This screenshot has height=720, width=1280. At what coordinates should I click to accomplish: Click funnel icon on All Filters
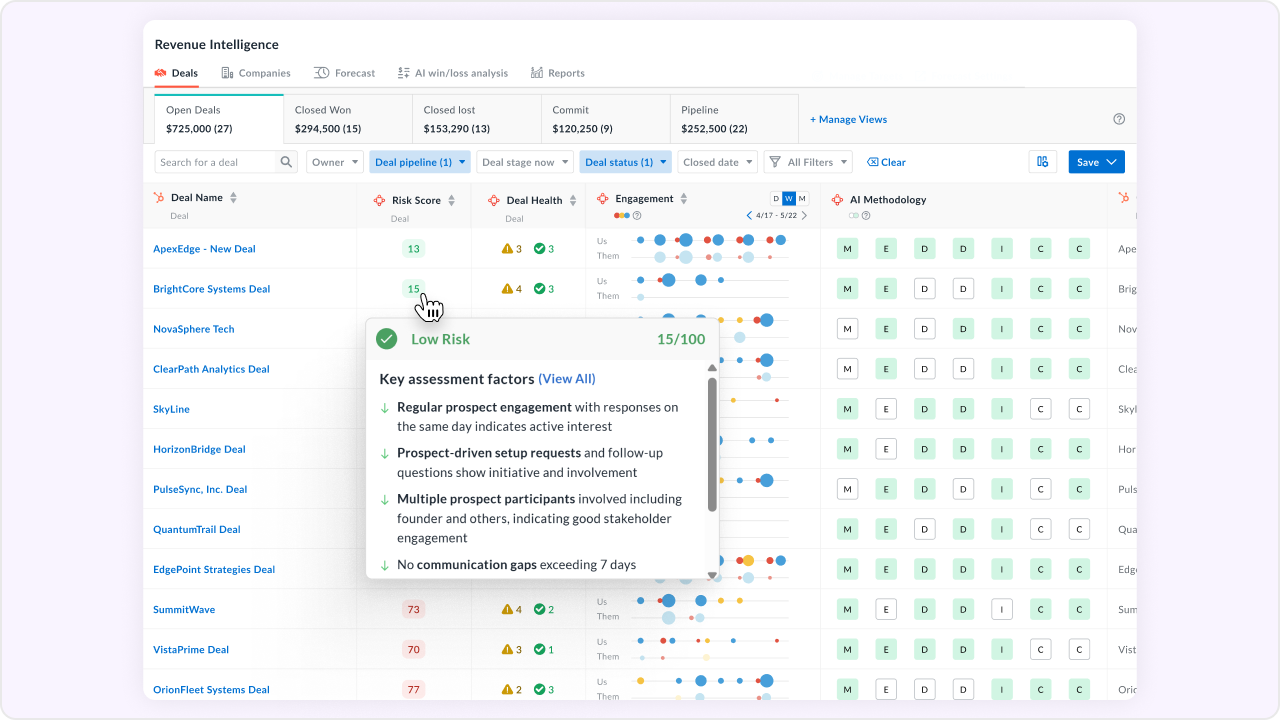[775, 162]
